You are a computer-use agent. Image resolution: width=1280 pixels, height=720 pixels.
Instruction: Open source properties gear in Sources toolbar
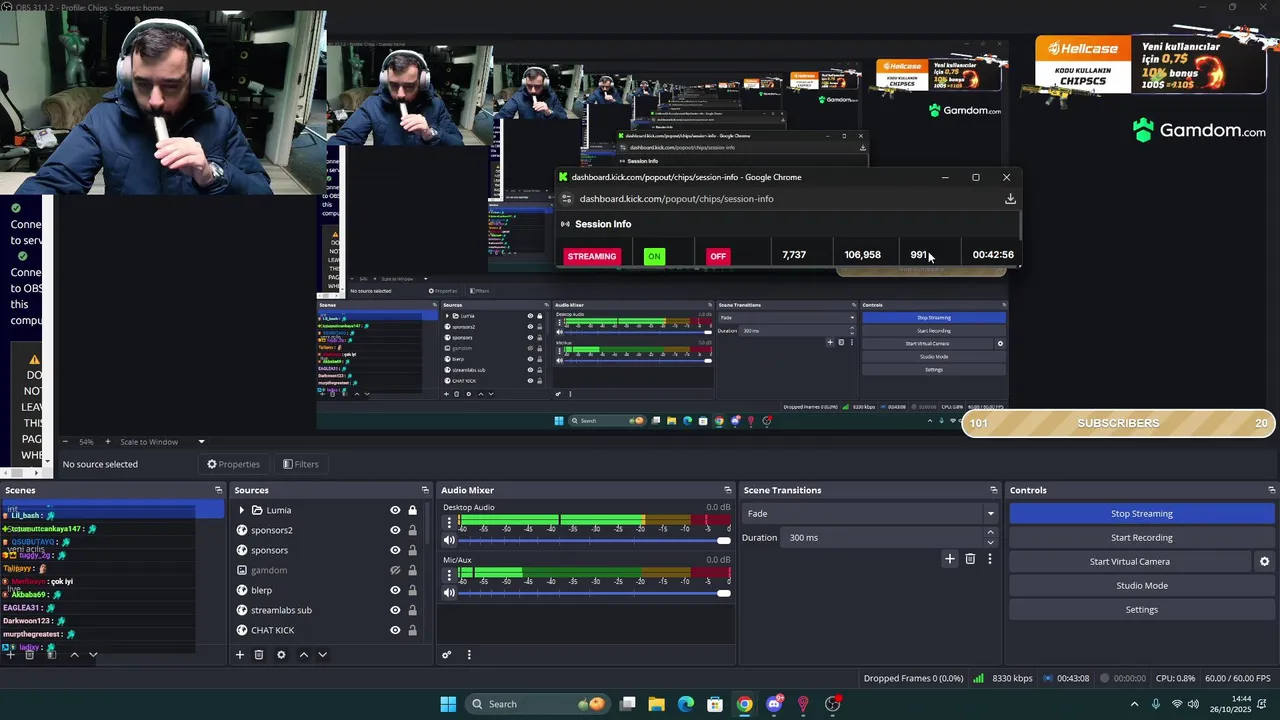tap(281, 654)
